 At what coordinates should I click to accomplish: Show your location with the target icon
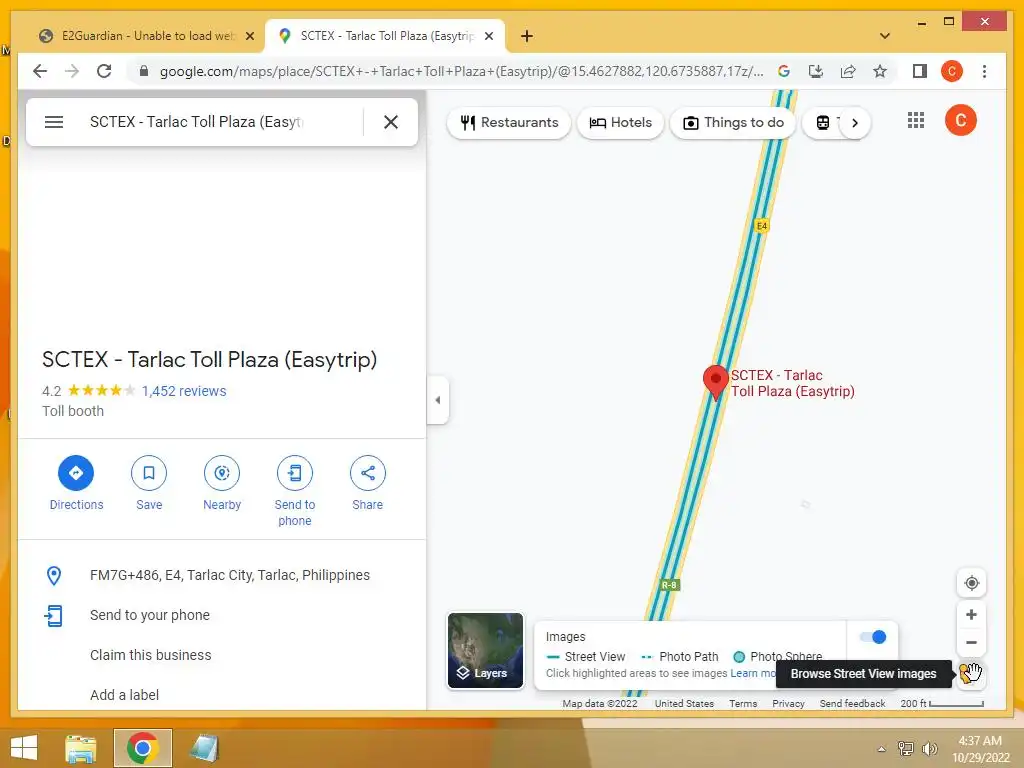pyautogui.click(x=971, y=583)
